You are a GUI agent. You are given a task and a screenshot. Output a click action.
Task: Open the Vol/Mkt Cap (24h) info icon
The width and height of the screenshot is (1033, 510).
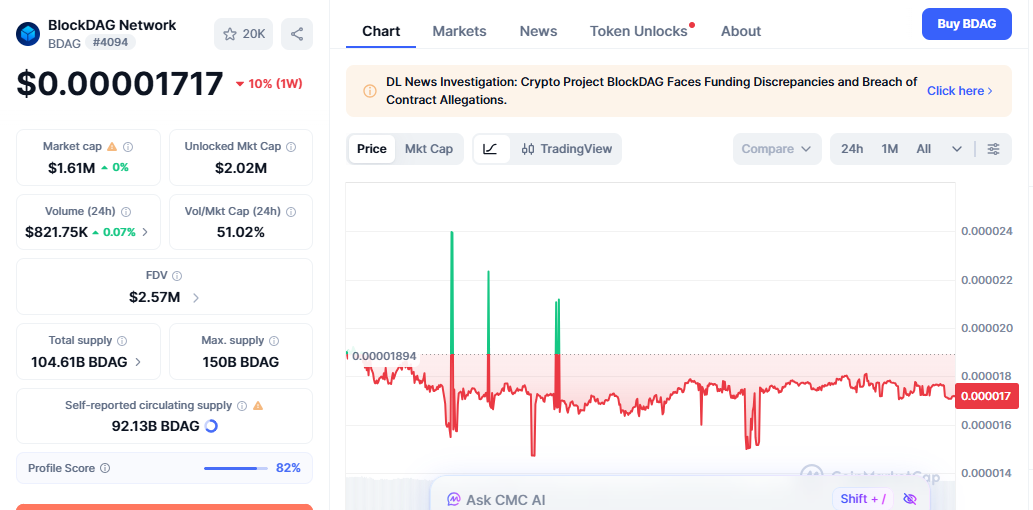coord(291,212)
